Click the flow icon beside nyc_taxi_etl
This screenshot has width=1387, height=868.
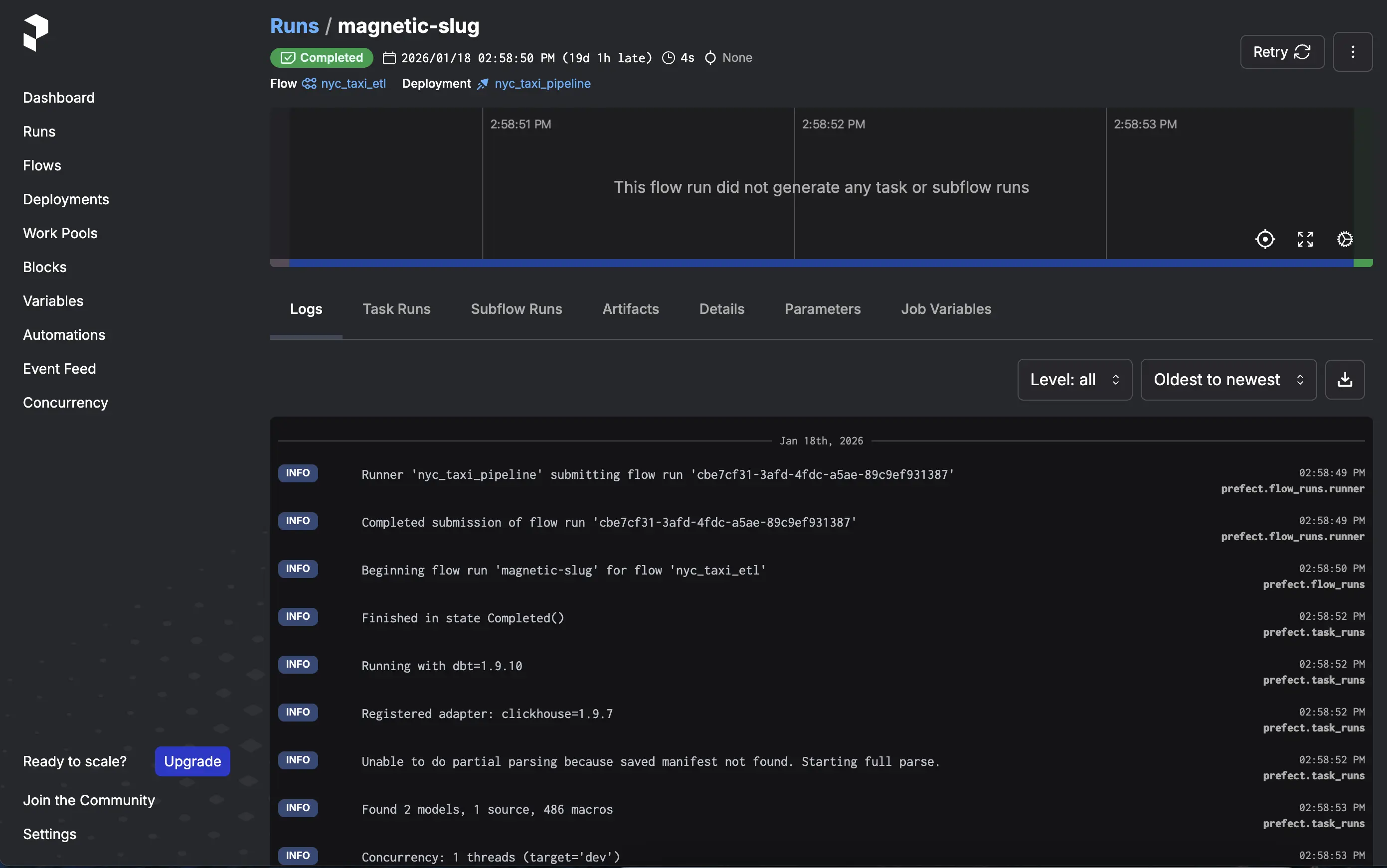click(x=309, y=84)
